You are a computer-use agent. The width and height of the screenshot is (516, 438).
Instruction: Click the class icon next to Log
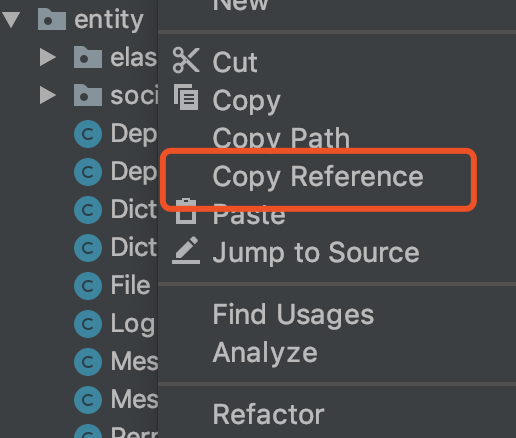[88, 324]
